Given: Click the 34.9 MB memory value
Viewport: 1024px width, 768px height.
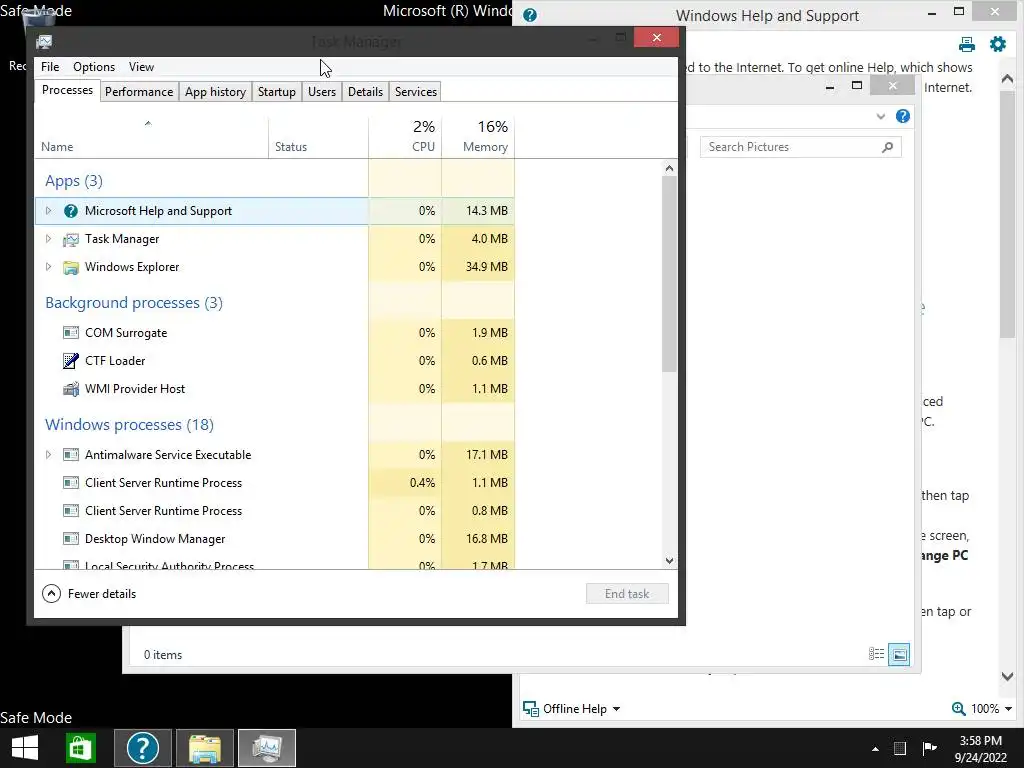Looking at the screenshot, I should (487, 267).
